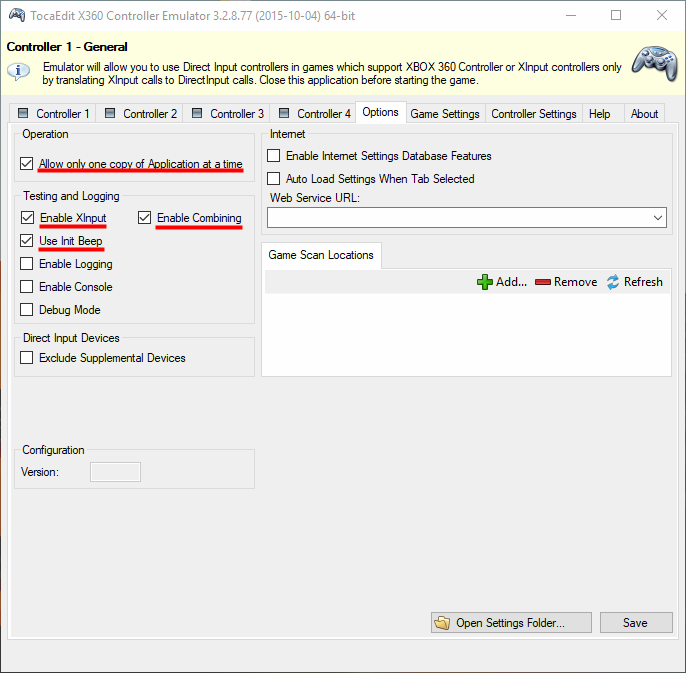
Task: Click the red minus Remove icon
Action: point(542,282)
